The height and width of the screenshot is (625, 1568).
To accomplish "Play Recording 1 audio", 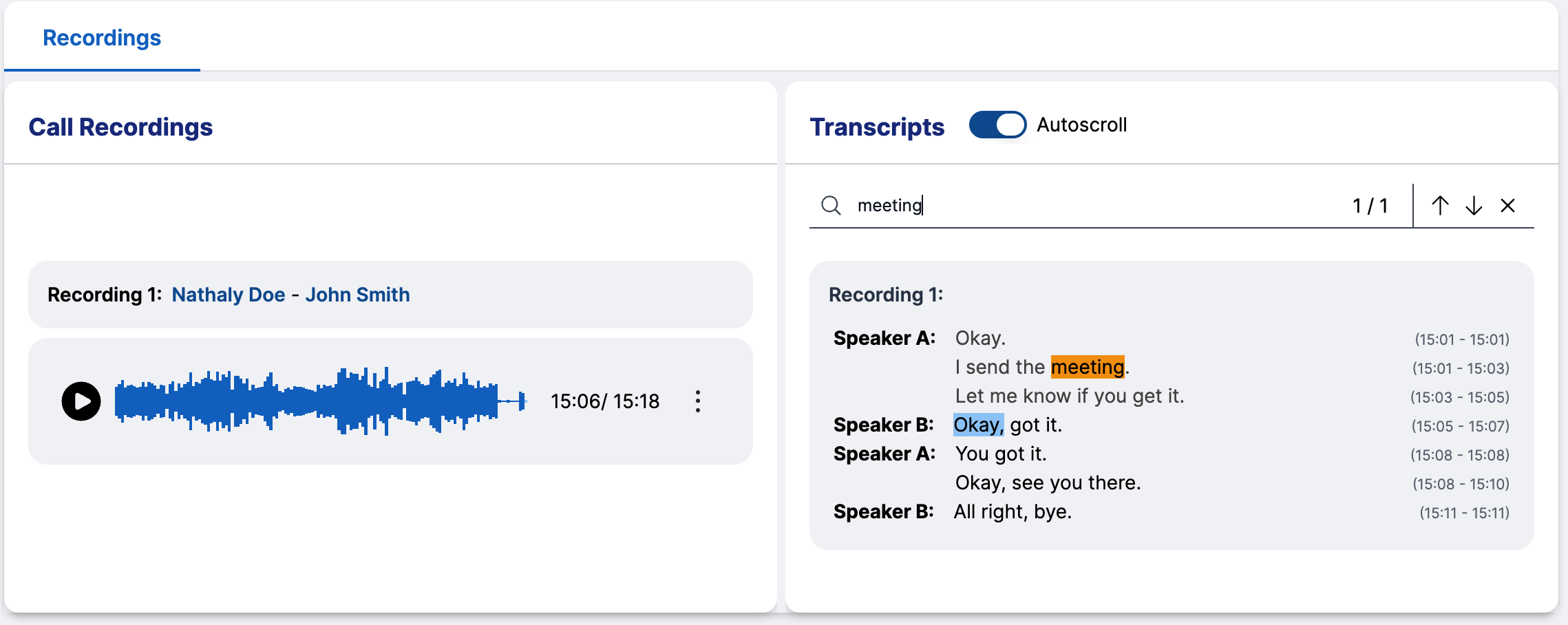I will (81, 401).
